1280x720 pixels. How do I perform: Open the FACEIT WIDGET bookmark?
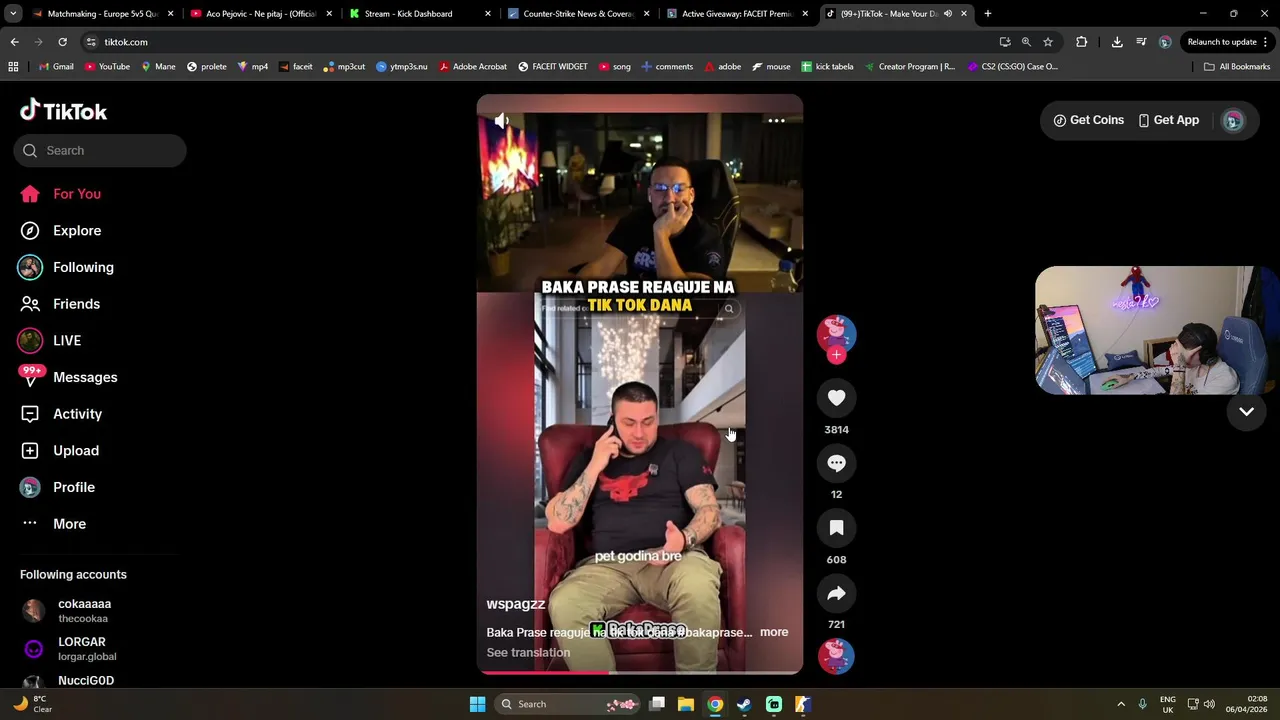[552, 67]
